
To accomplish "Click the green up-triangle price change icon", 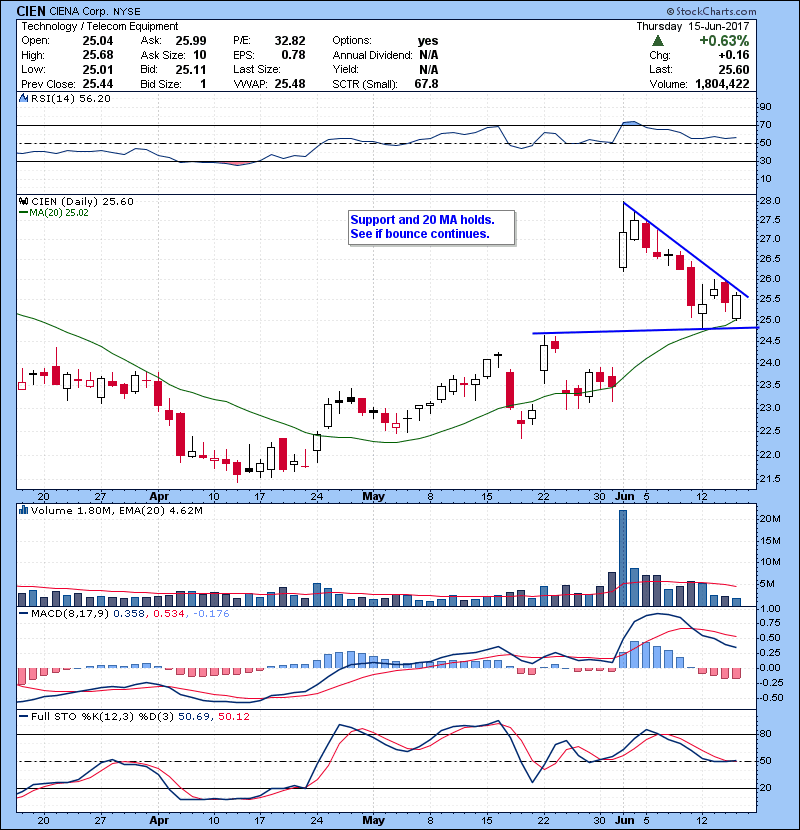I will [x=658, y=41].
